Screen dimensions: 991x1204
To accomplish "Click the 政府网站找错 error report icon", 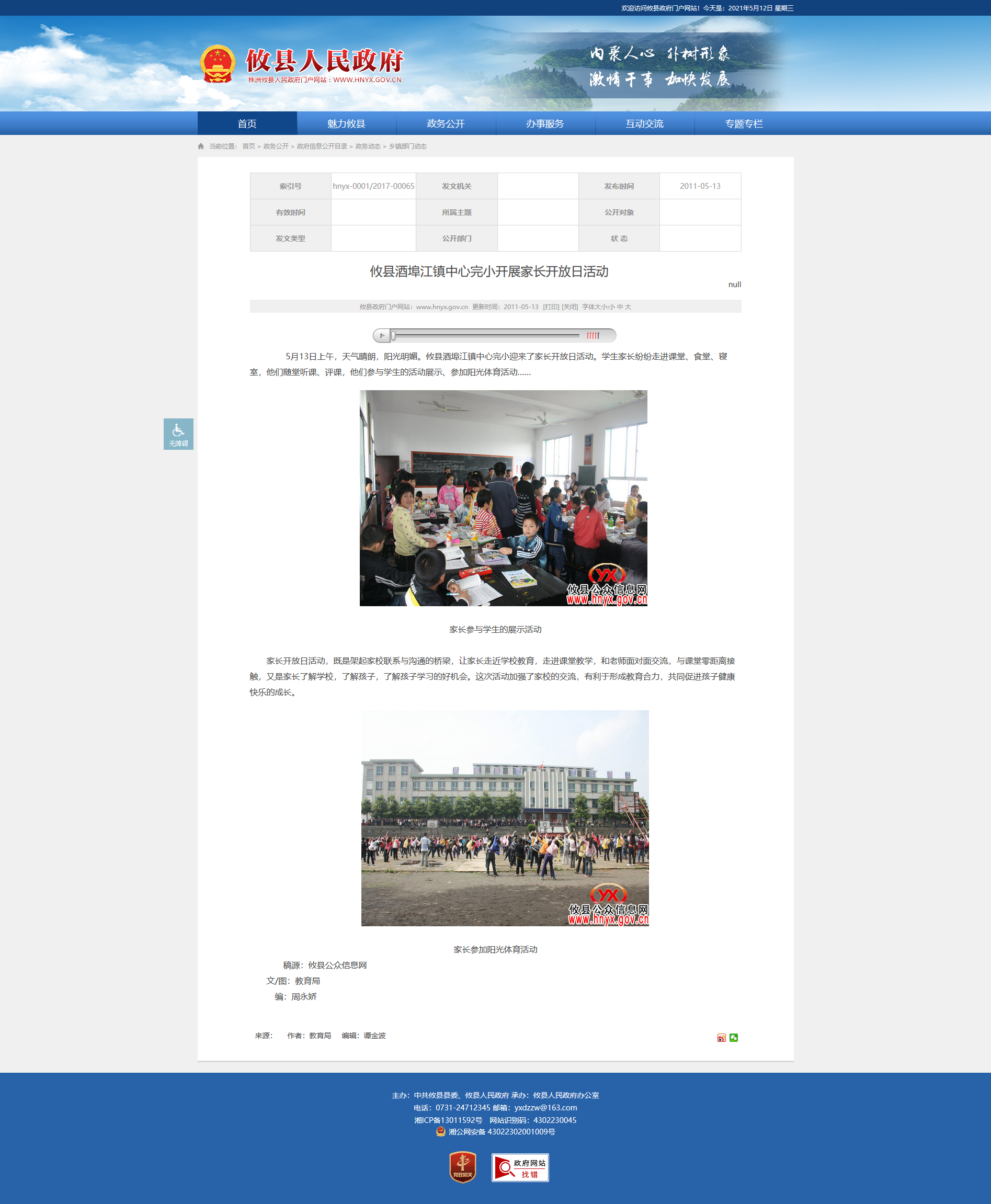I will coord(520,1167).
